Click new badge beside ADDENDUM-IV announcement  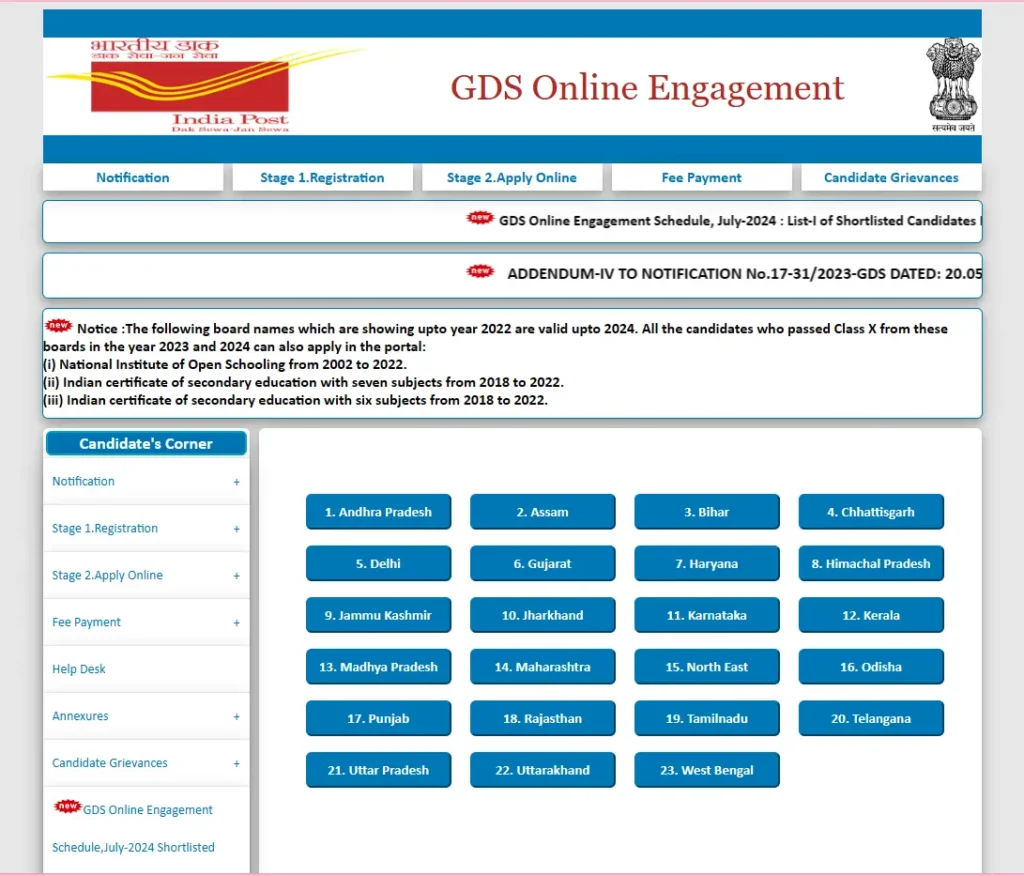tap(481, 272)
